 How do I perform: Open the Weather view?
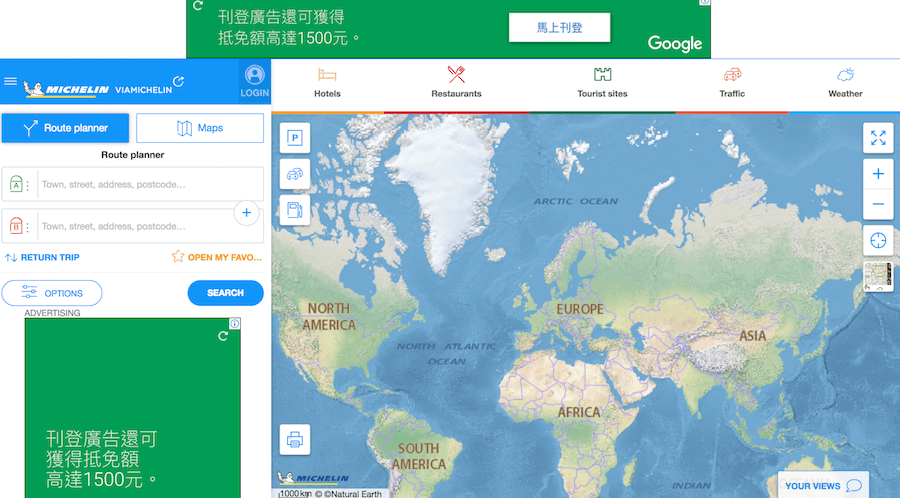[x=845, y=83]
